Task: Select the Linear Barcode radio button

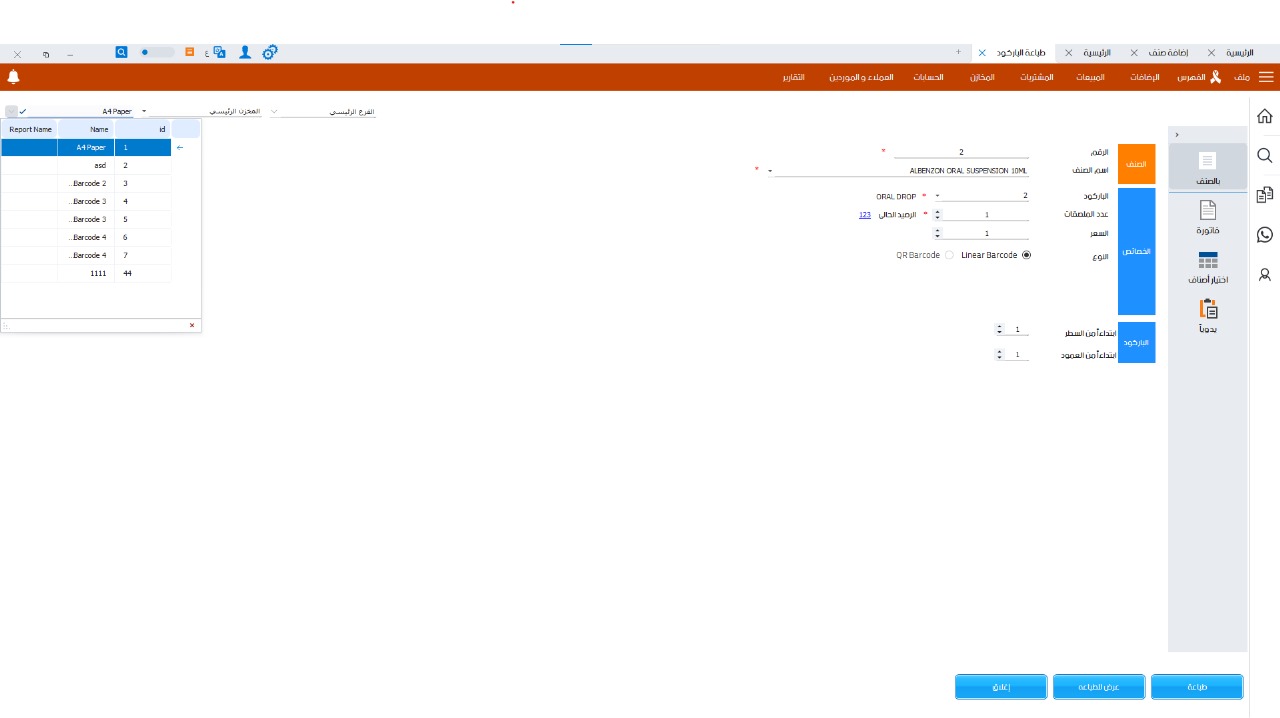Action: point(1026,255)
